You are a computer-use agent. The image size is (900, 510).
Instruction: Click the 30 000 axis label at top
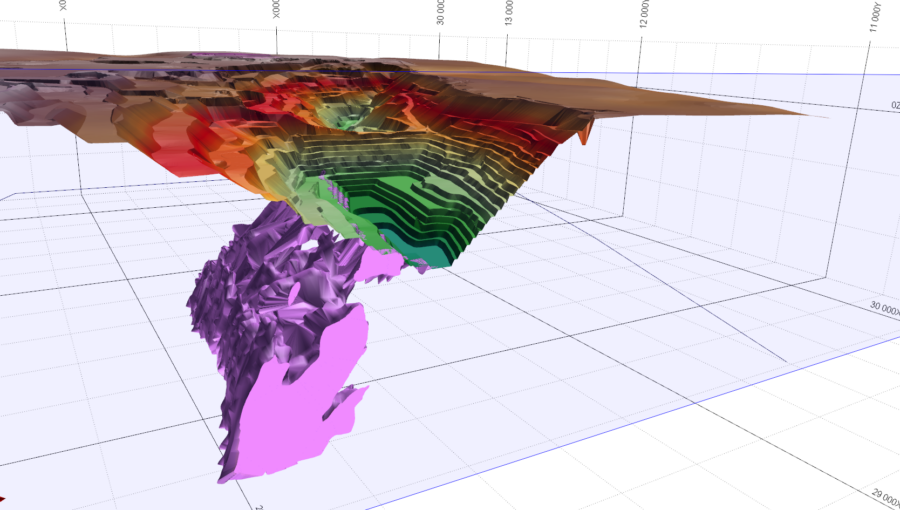point(440,13)
